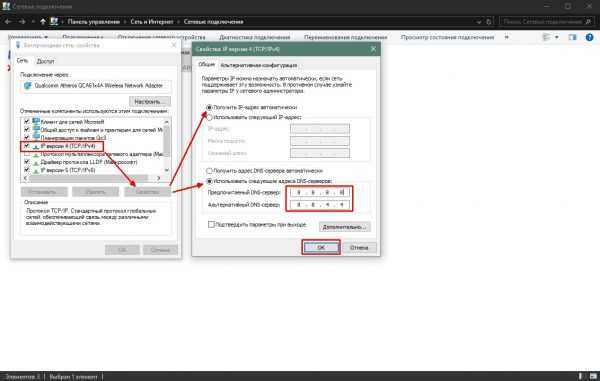
Task: Select the obtain DNS server automatically radio button
Action: (x=209, y=171)
